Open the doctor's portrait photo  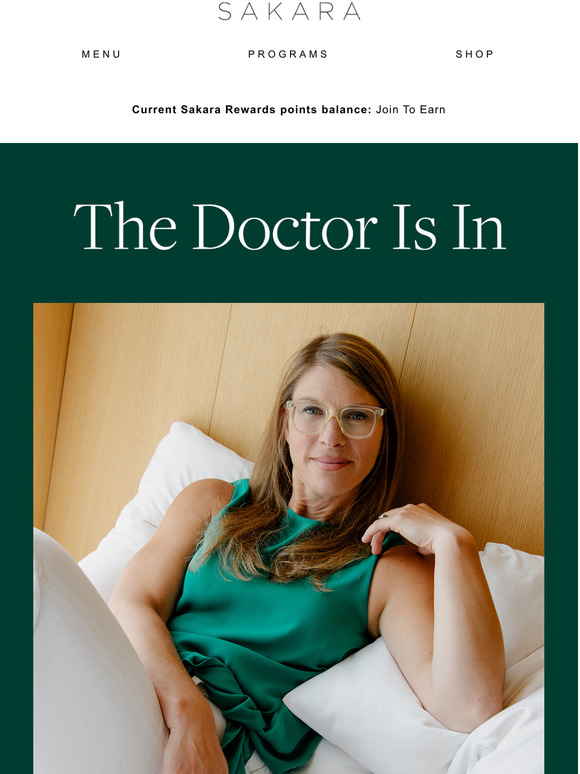coord(289,539)
